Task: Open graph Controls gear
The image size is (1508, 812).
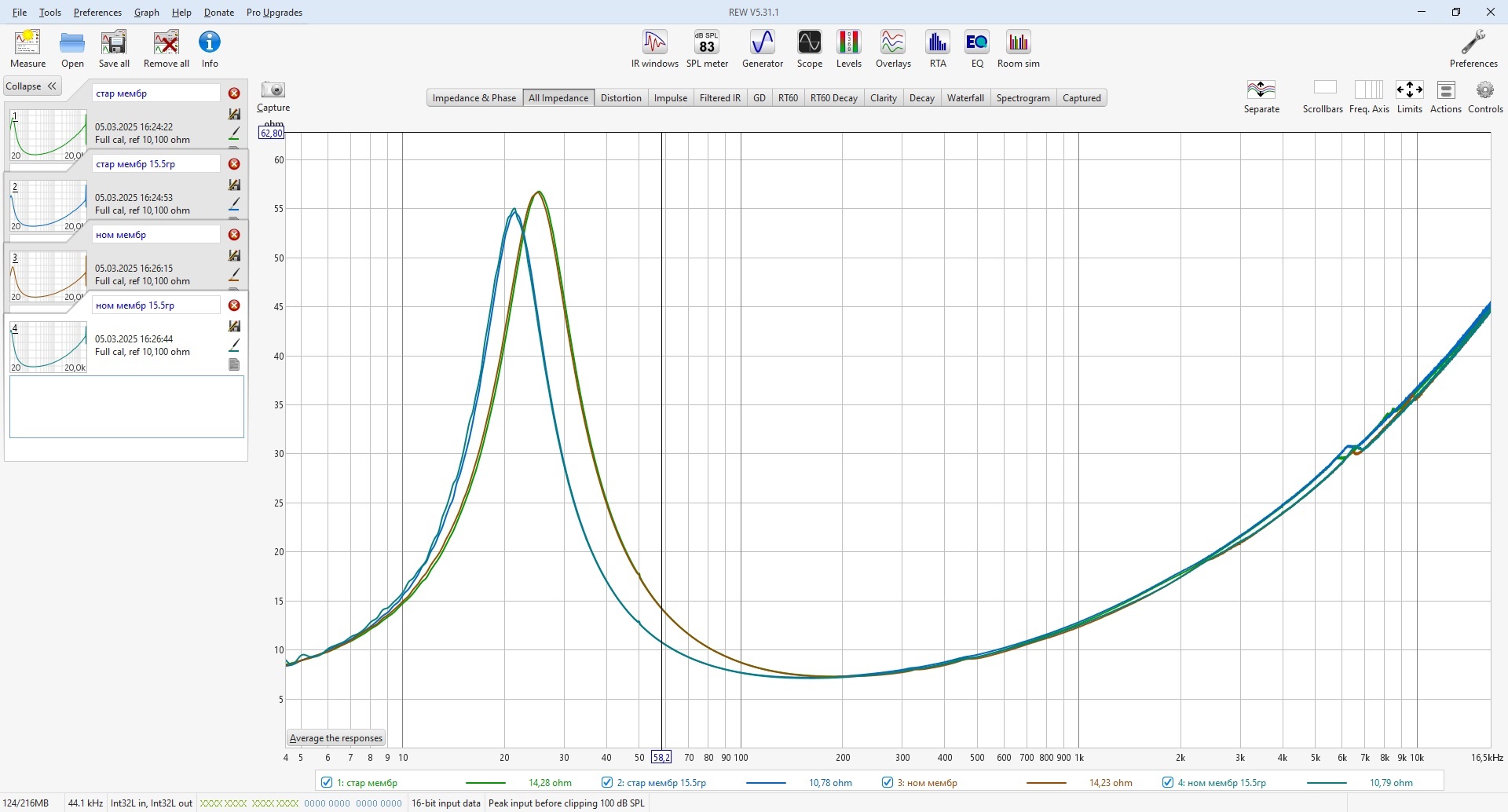Action: point(1485,97)
